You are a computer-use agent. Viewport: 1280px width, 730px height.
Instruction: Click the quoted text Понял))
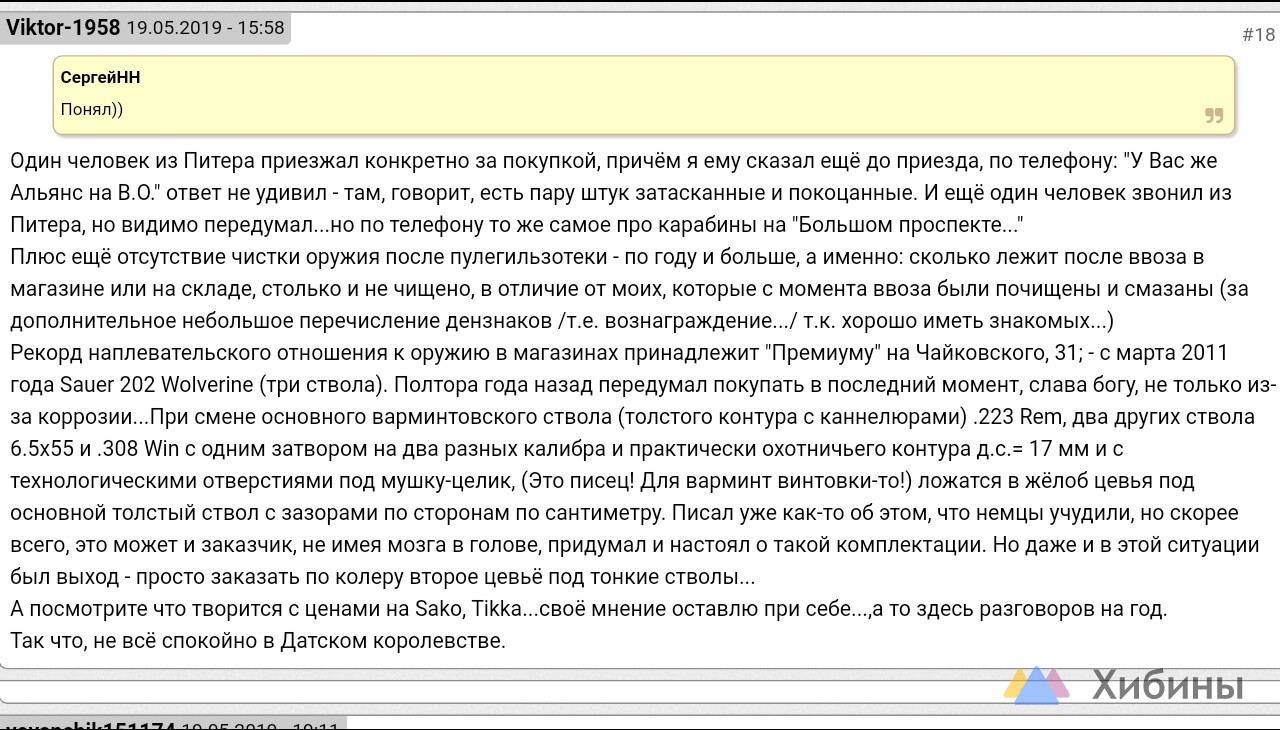[x=92, y=110]
